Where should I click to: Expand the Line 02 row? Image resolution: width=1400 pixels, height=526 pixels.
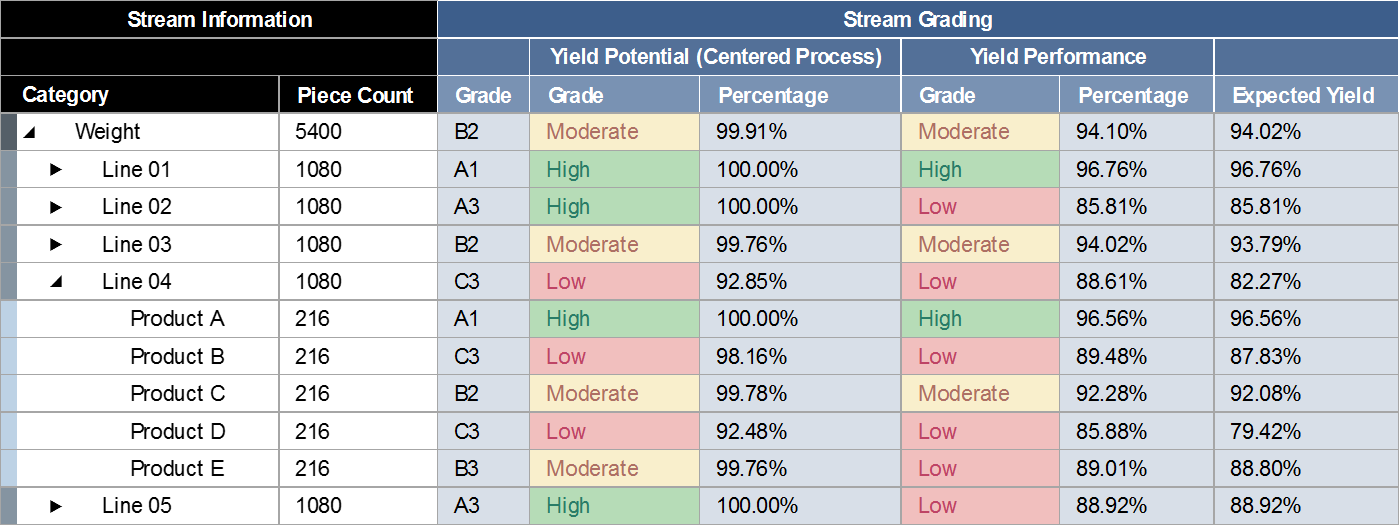click(x=56, y=207)
